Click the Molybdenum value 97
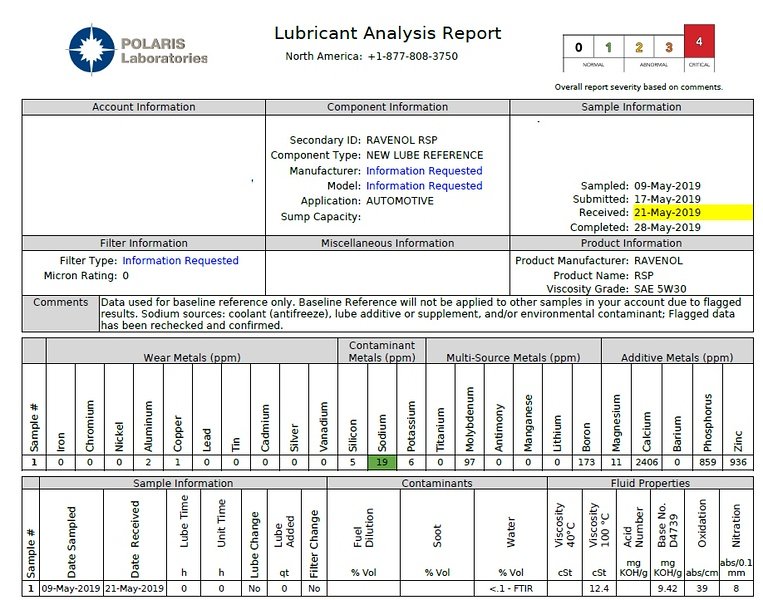 470,462
